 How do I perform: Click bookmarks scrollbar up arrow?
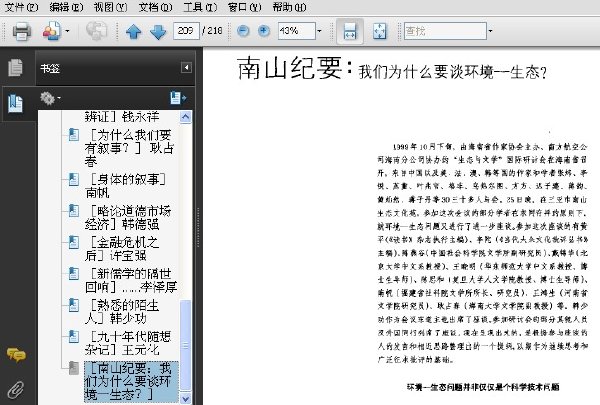click(186, 117)
